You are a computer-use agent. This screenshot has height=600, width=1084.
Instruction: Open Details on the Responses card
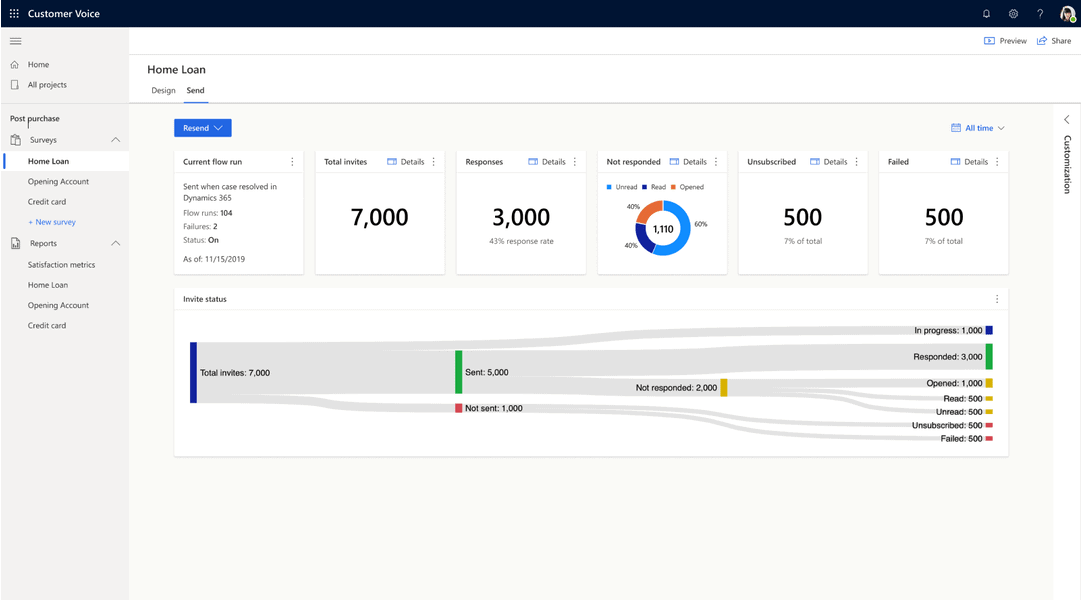[x=544, y=161]
